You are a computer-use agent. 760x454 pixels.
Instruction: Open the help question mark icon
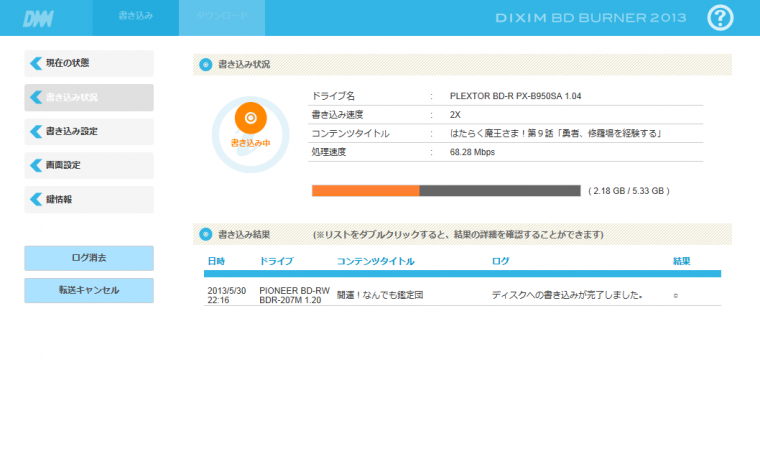720,18
